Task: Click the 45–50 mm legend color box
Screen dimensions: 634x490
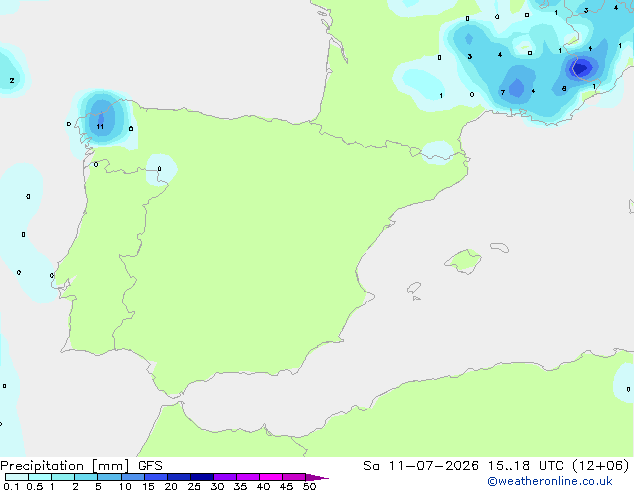Action: click(294, 477)
